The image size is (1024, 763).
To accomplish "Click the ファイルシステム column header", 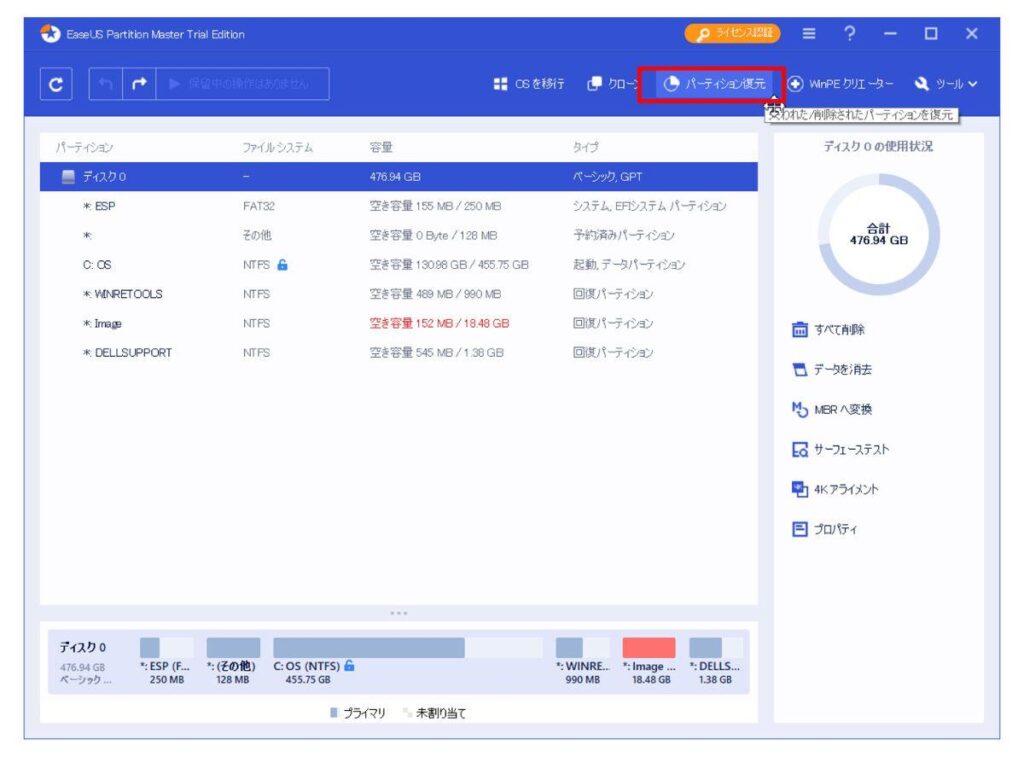I will pos(278,148).
